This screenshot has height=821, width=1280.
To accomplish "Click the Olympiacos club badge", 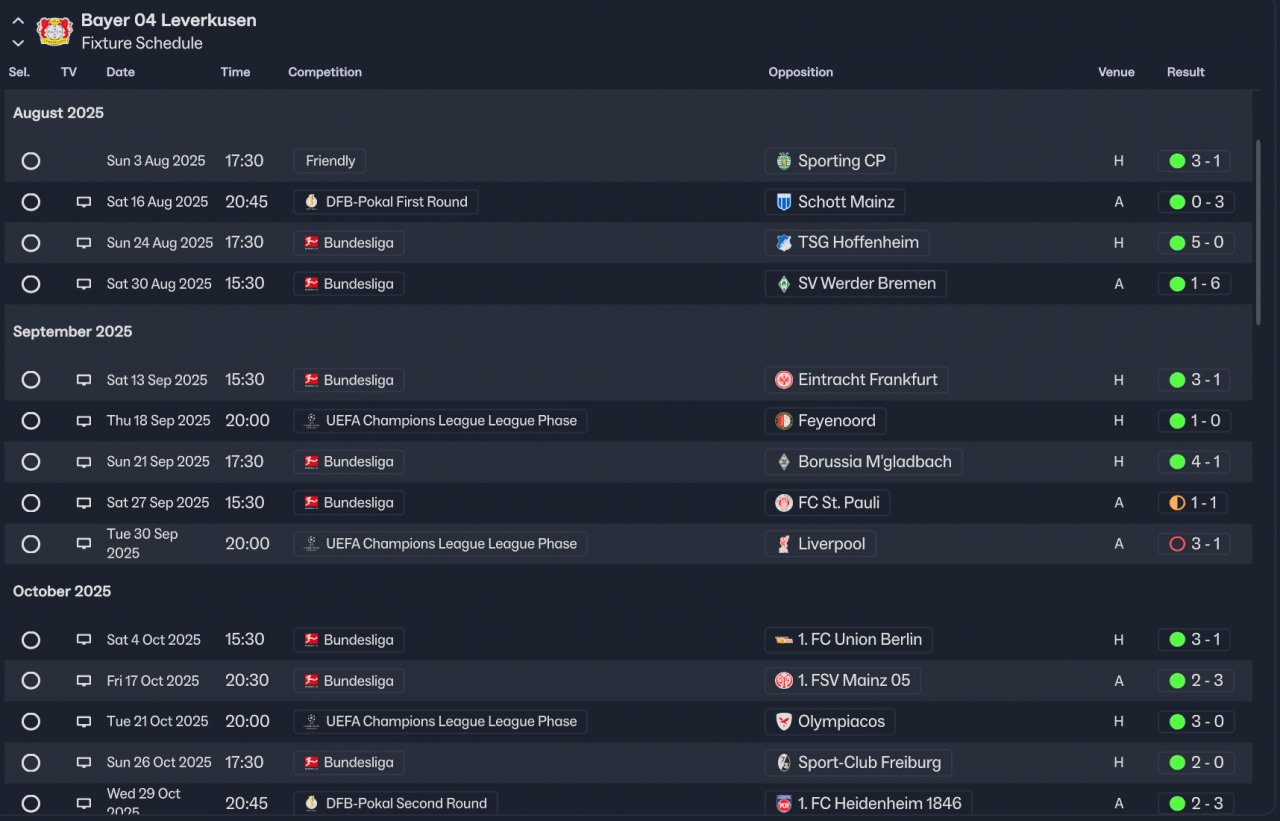I will [784, 722].
